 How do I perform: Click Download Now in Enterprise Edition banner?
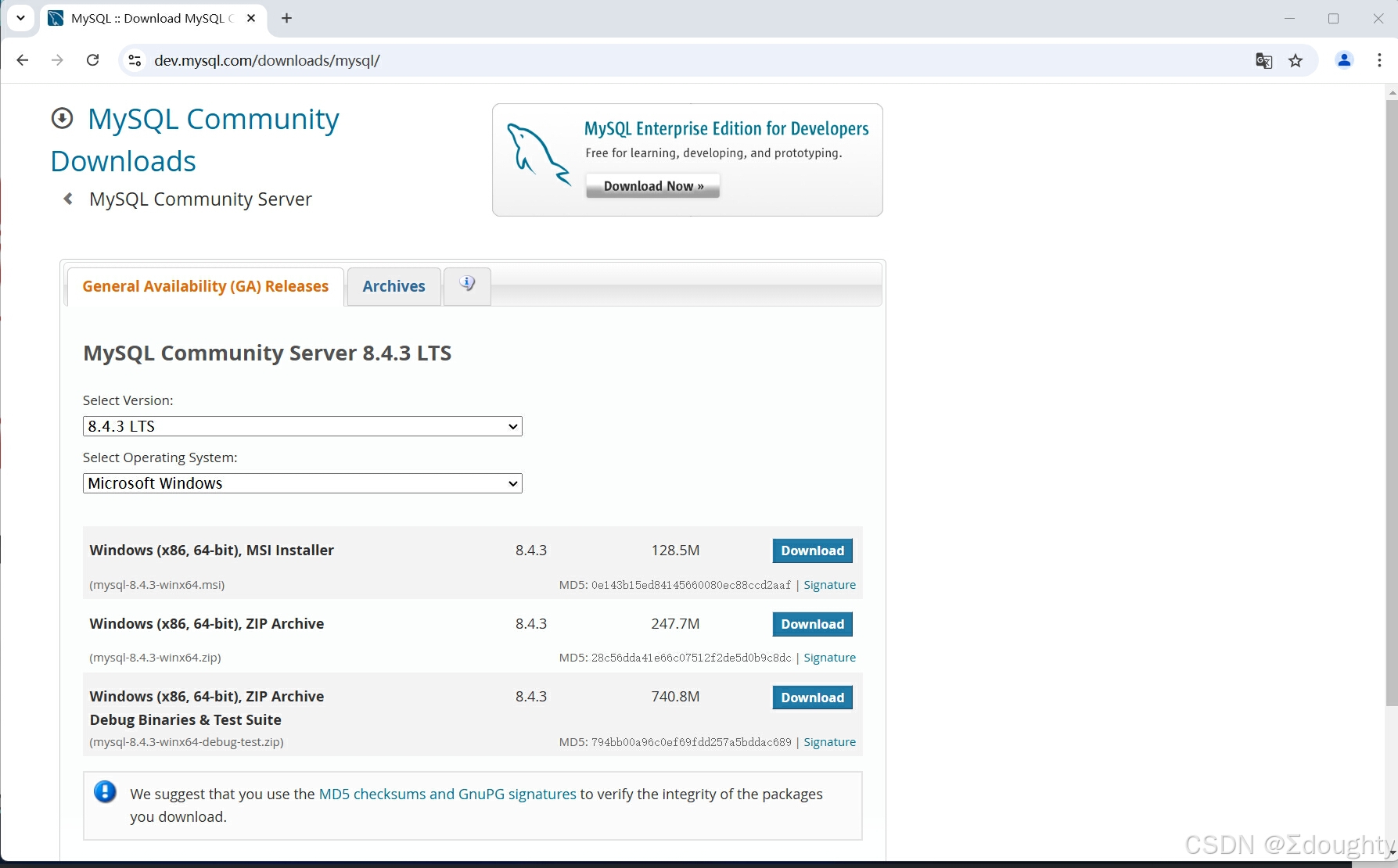(x=652, y=186)
